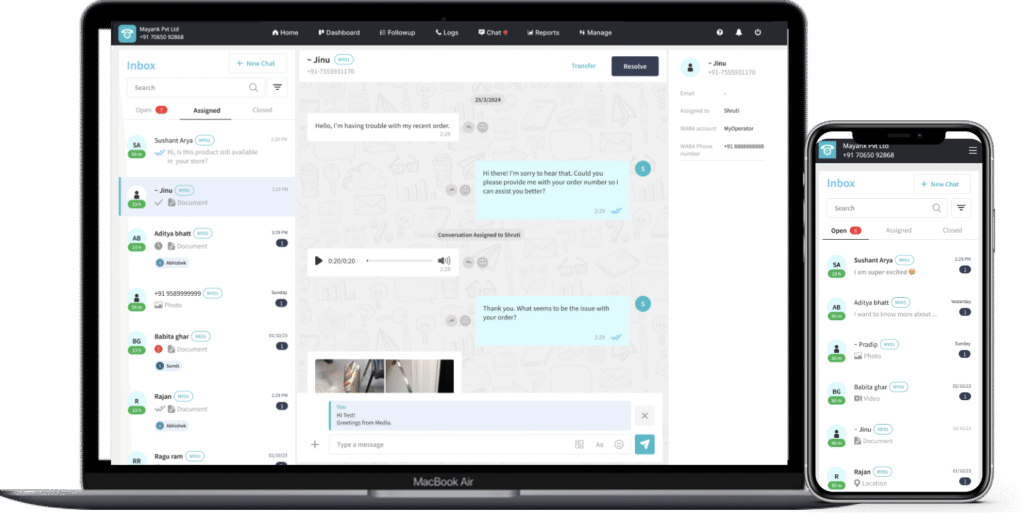Viewport: 1024px width, 527px height.
Task: Open the Logs section
Action: click(x=447, y=33)
